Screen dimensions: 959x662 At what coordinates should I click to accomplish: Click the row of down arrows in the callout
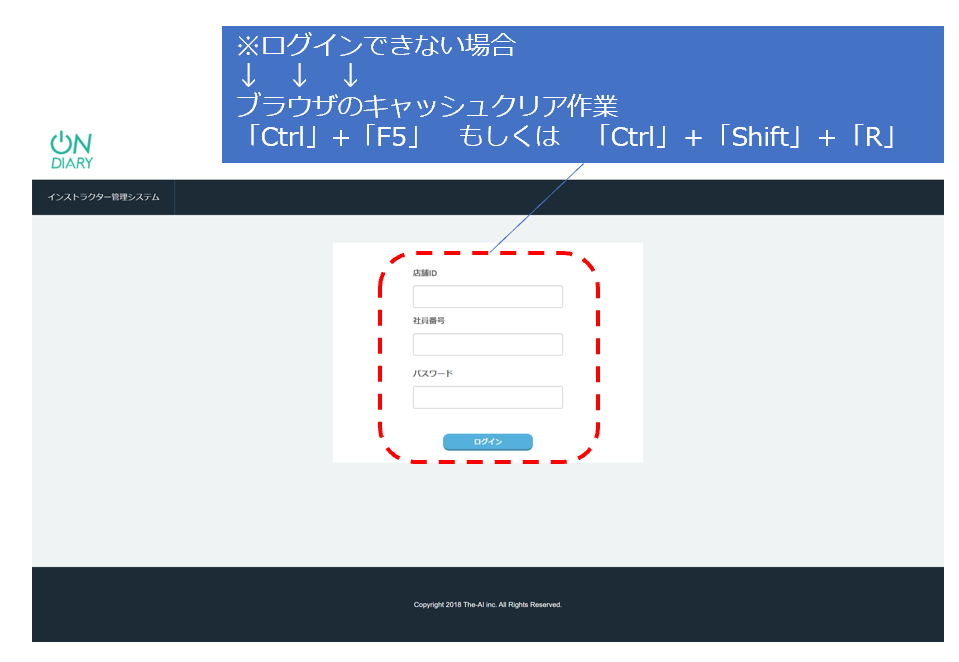[x=297, y=75]
